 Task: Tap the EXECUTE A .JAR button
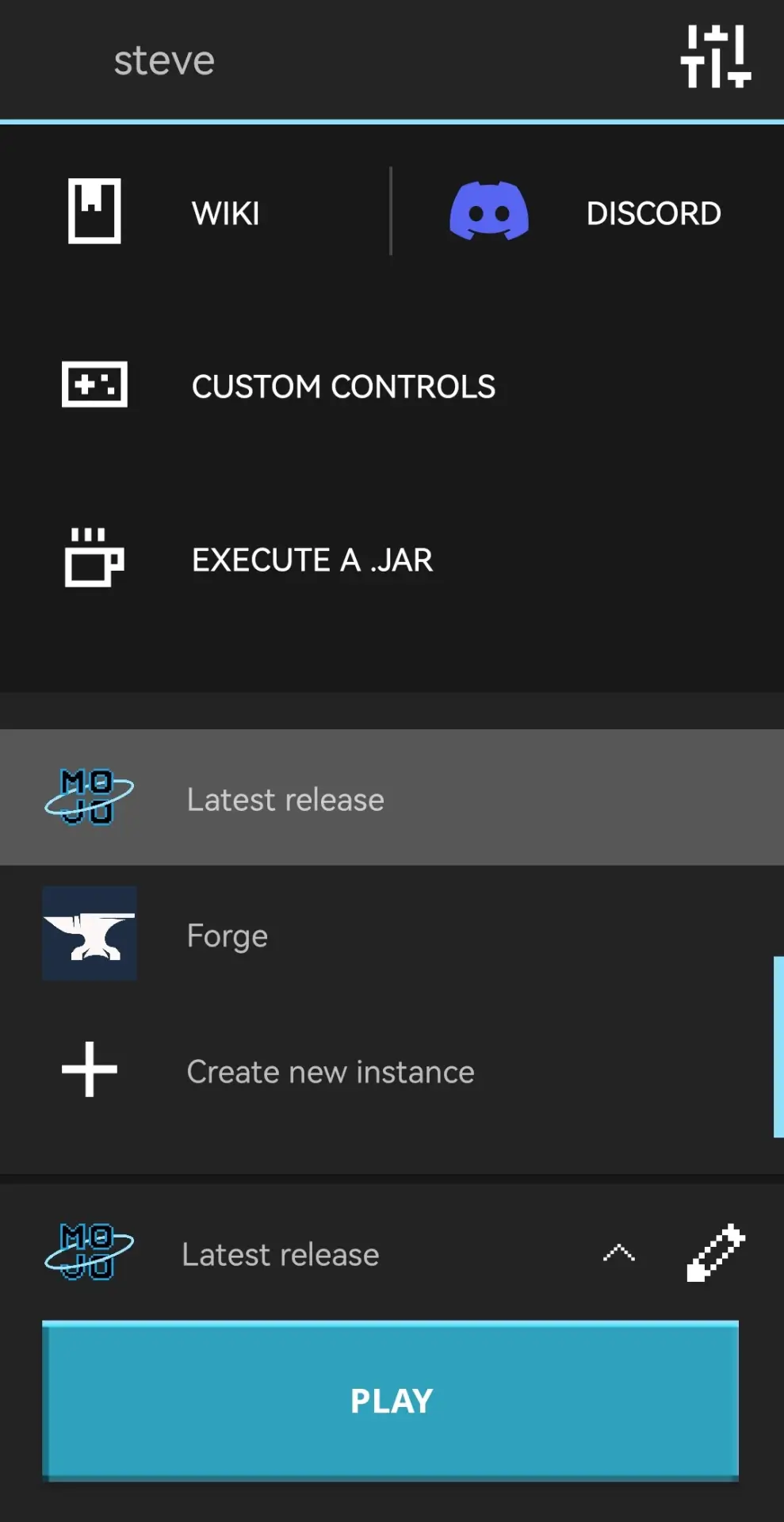tap(312, 560)
